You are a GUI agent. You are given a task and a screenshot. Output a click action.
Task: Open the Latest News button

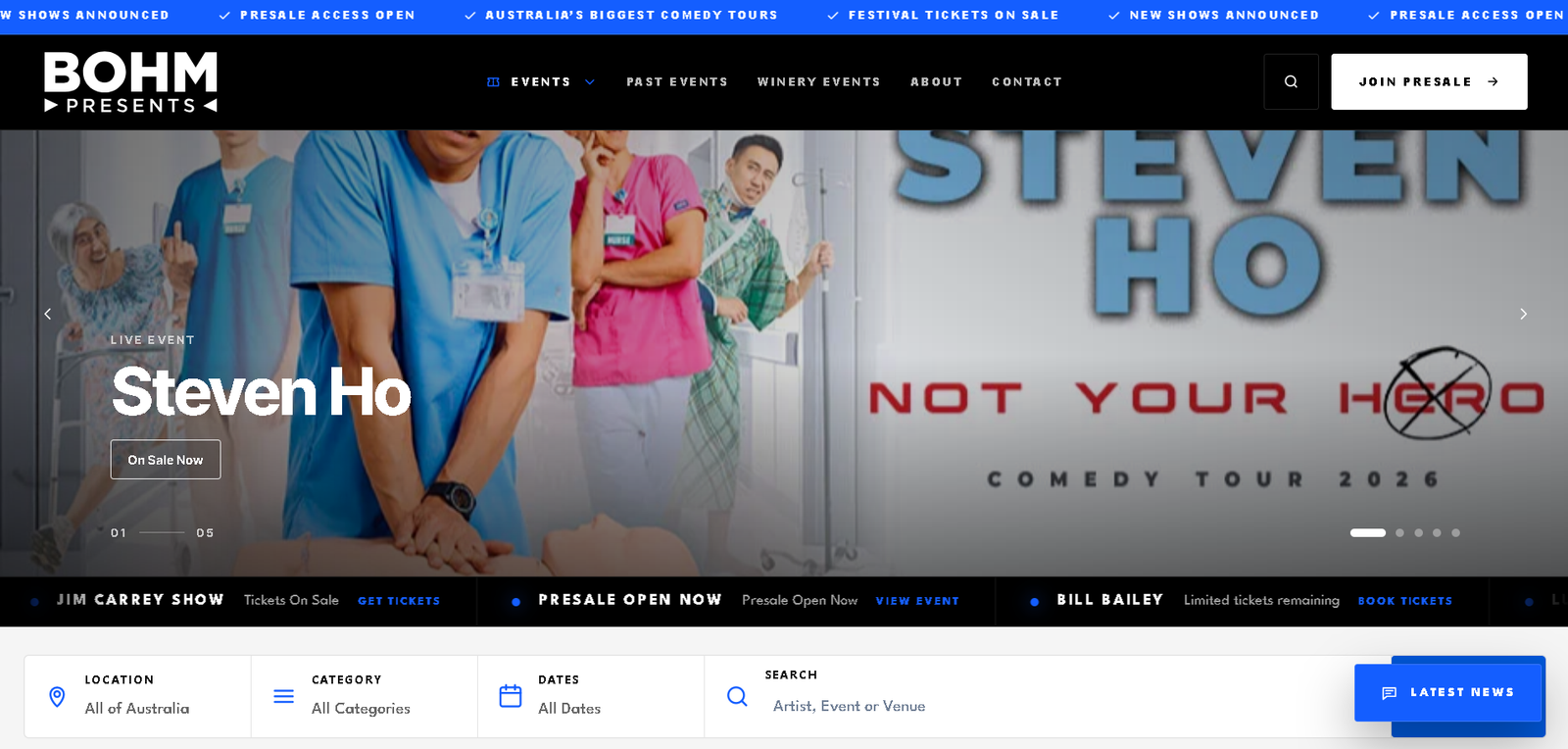[x=1448, y=693]
